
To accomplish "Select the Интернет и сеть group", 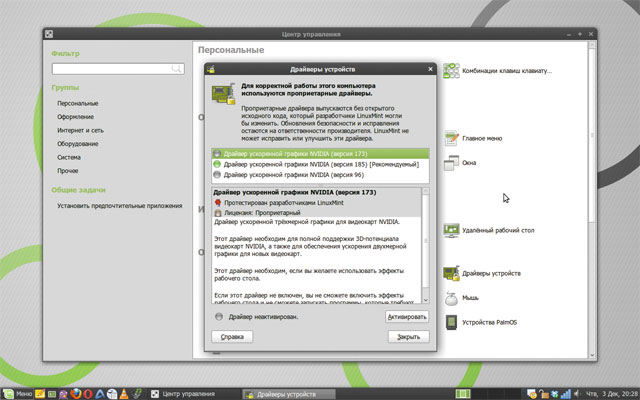I will tap(80, 130).
